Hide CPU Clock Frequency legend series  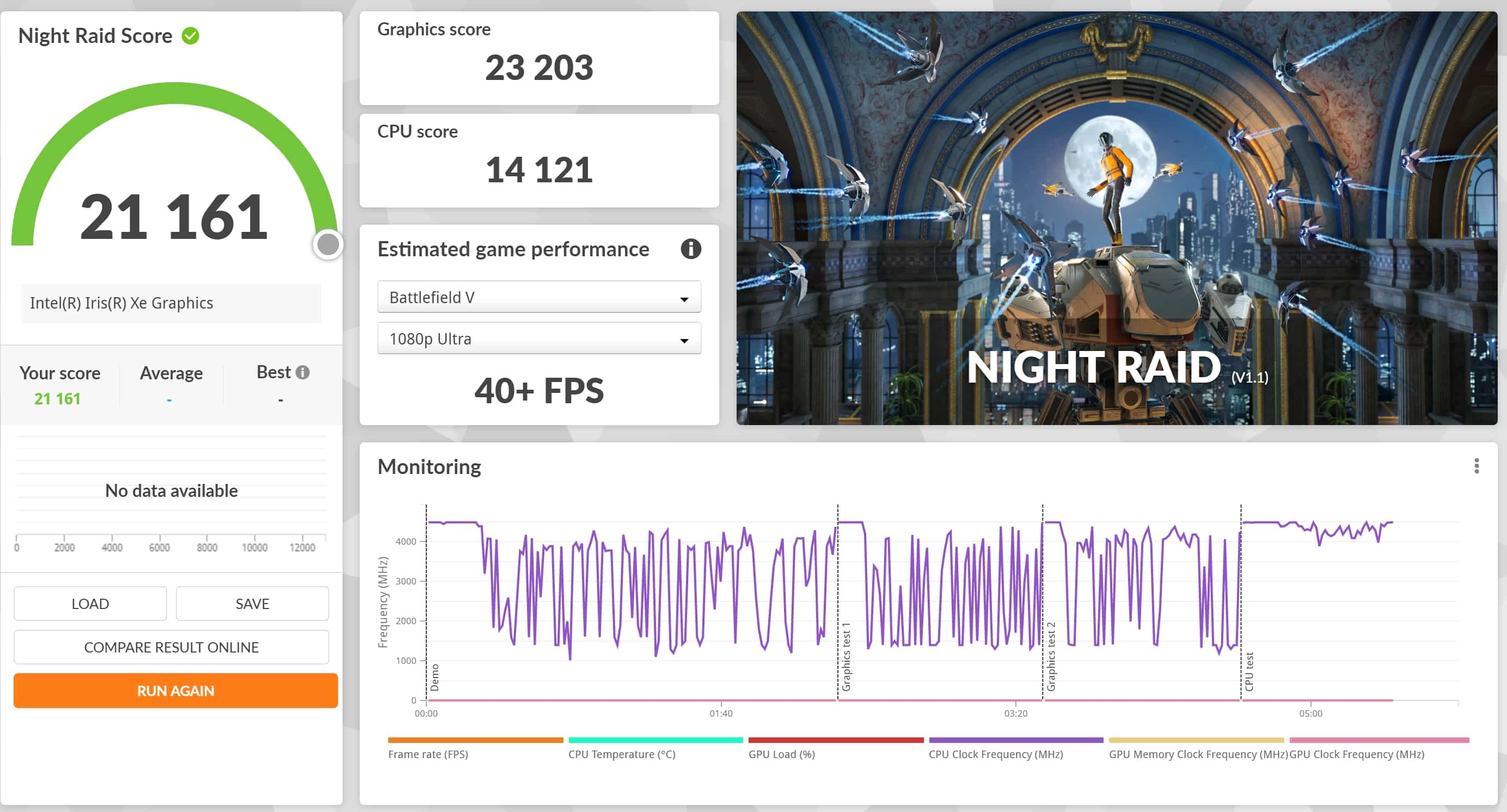coord(995,754)
